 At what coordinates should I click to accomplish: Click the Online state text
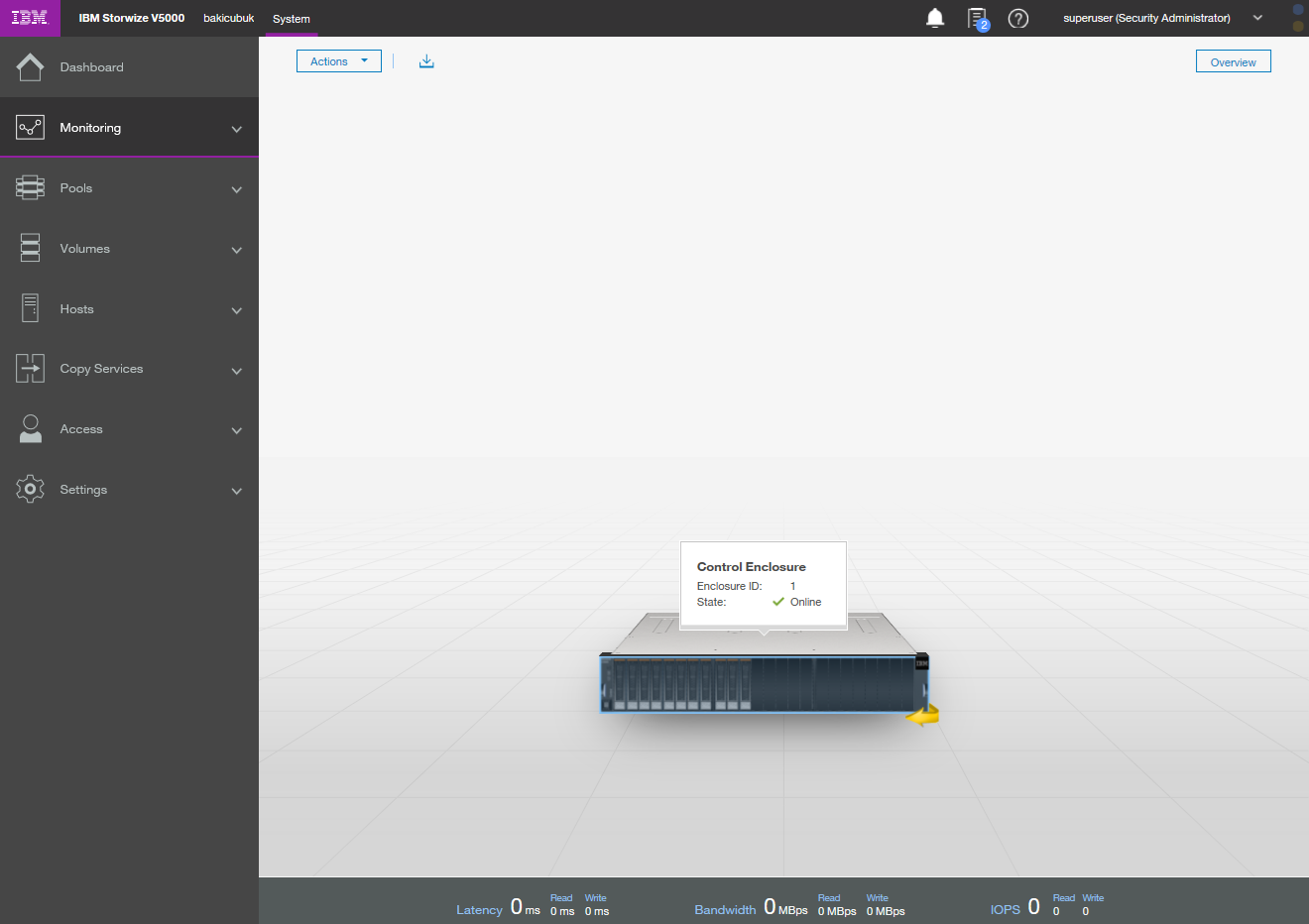pyautogui.click(x=805, y=602)
